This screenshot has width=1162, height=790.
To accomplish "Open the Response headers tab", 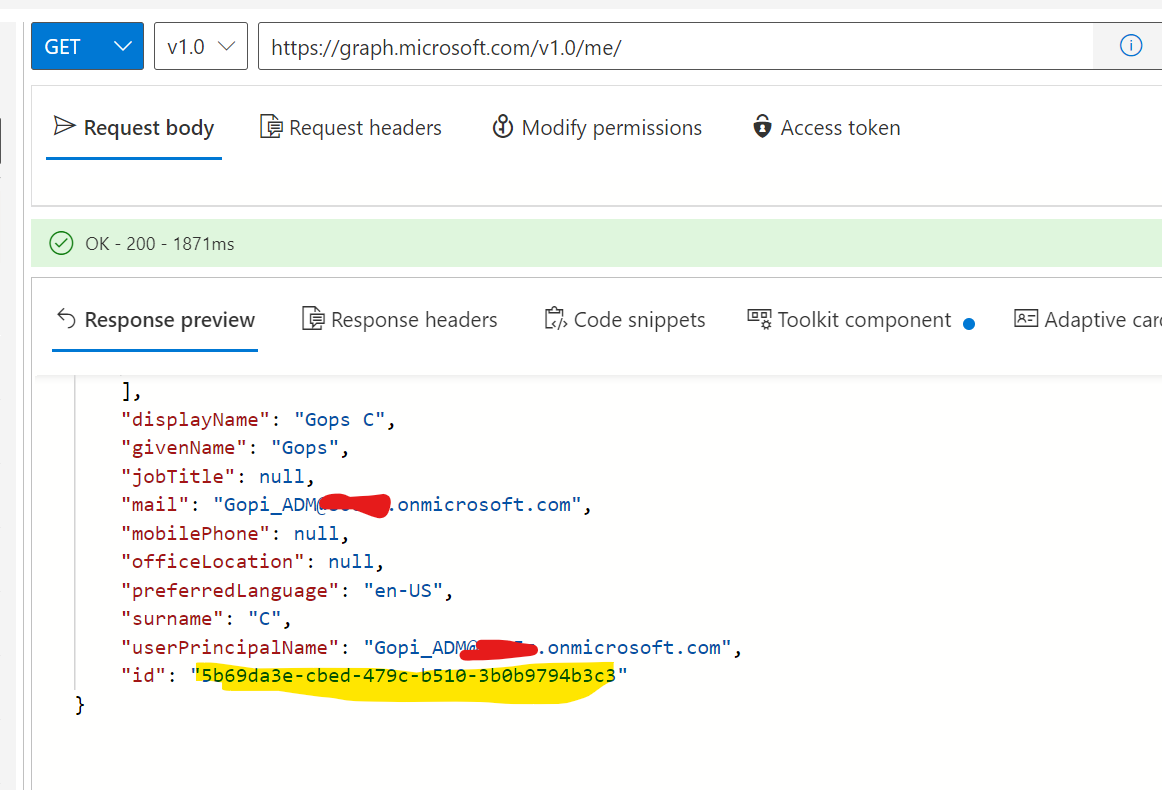I will point(399,320).
